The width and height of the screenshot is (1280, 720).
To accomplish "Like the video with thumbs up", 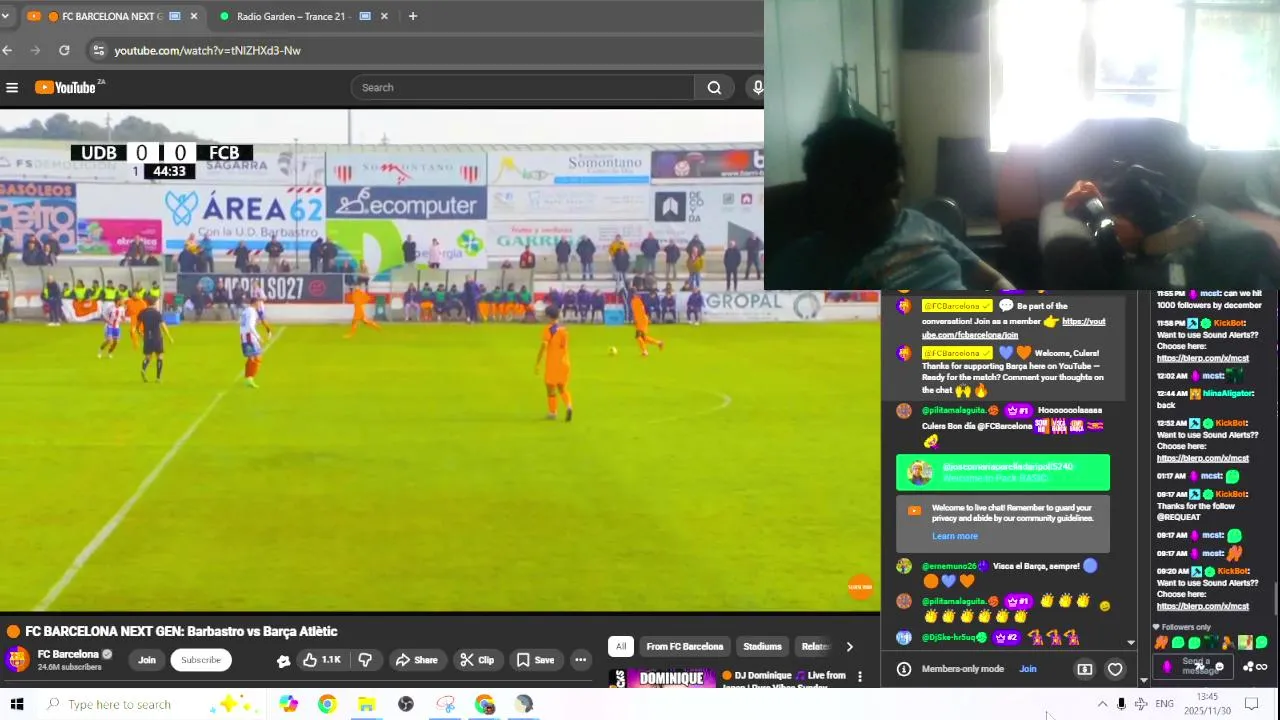I will coord(323,660).
